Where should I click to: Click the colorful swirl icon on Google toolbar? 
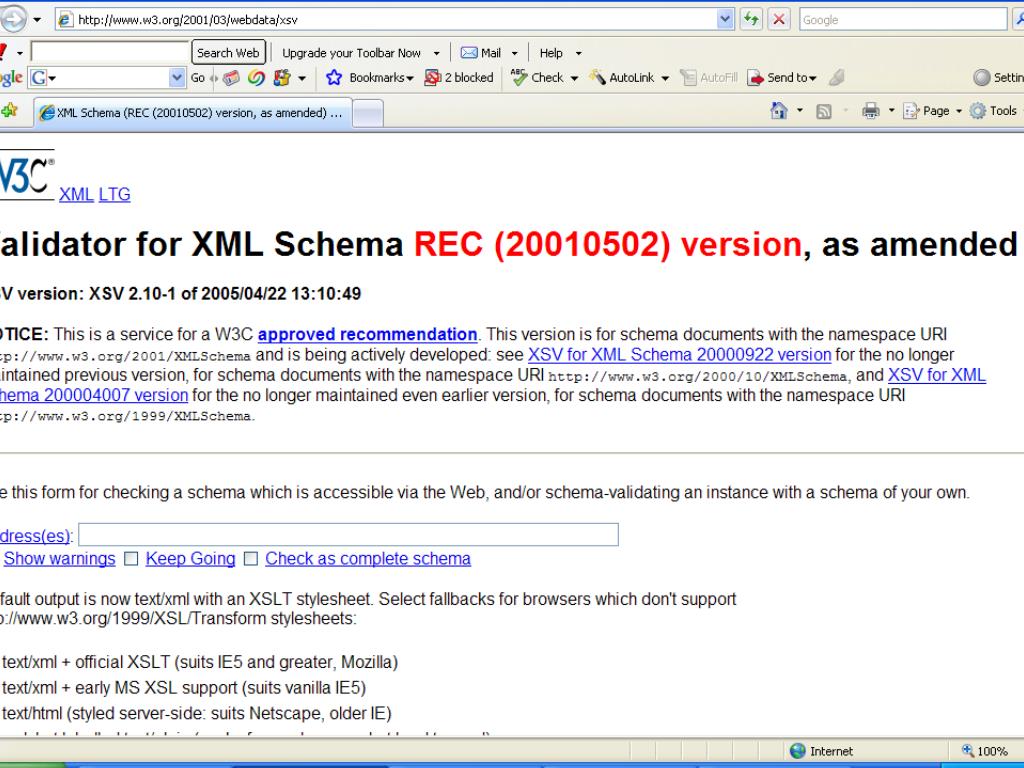point(256,78)
